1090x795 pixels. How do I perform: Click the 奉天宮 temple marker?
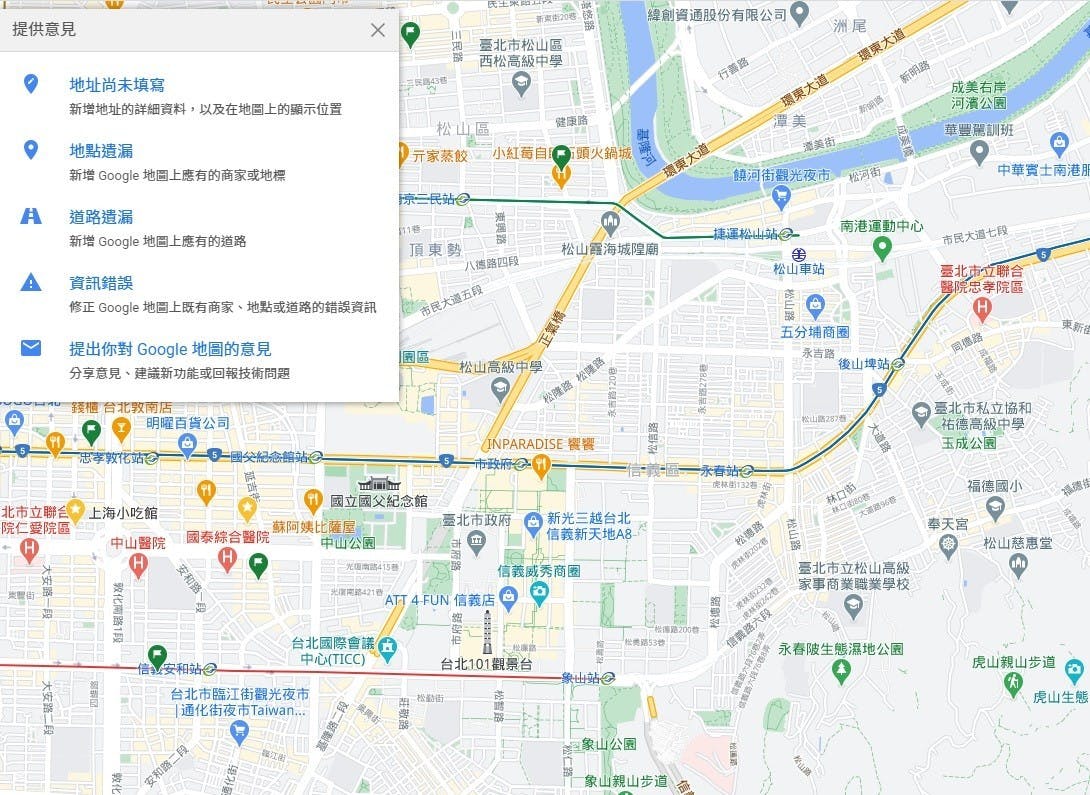coord(948,545)
